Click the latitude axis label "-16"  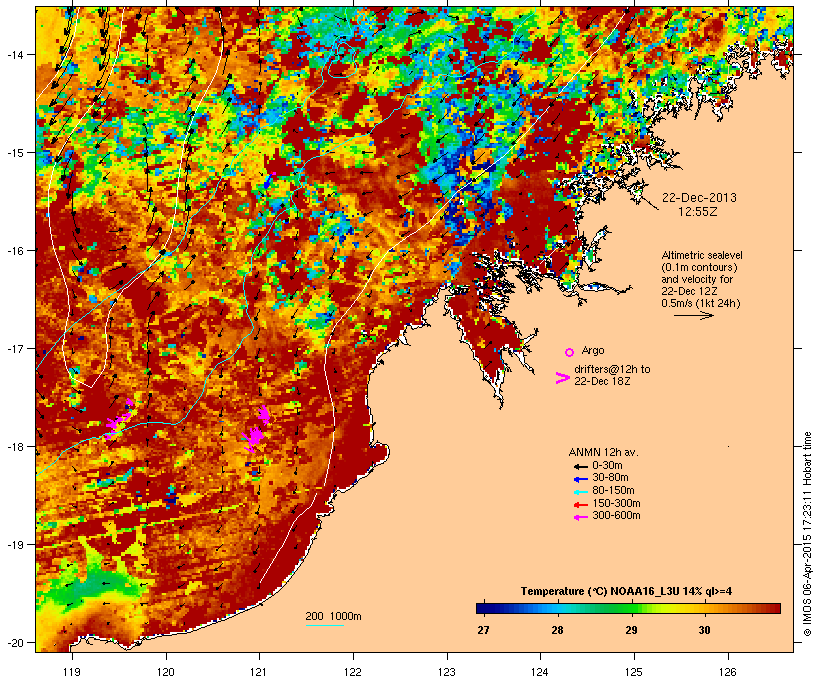(x=14, y=251)
